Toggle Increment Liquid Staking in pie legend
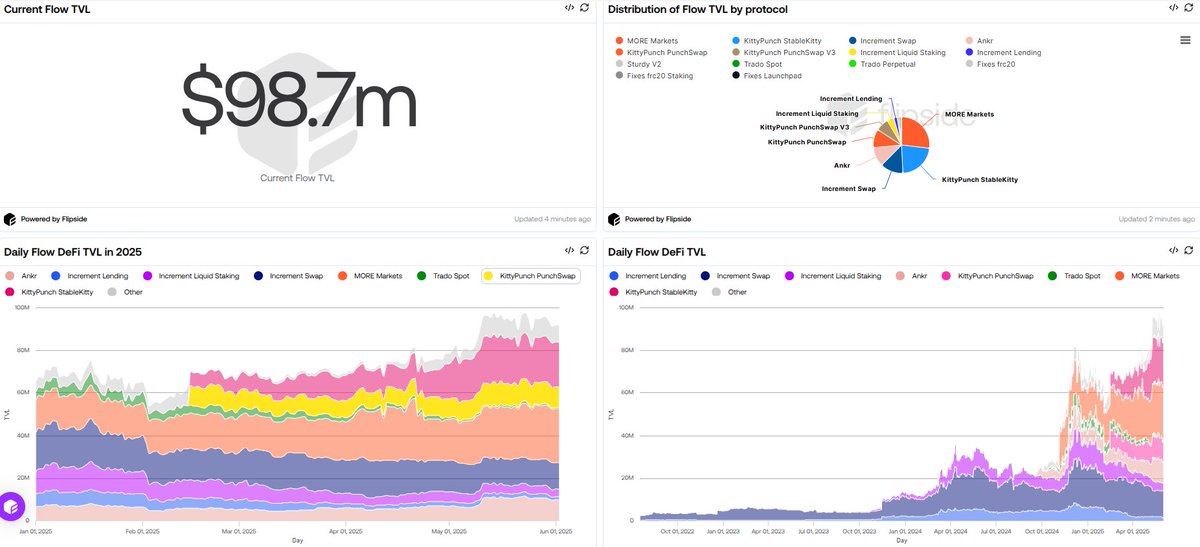The width and height of the screenshot is (1200, 547). tap(896, 52)
